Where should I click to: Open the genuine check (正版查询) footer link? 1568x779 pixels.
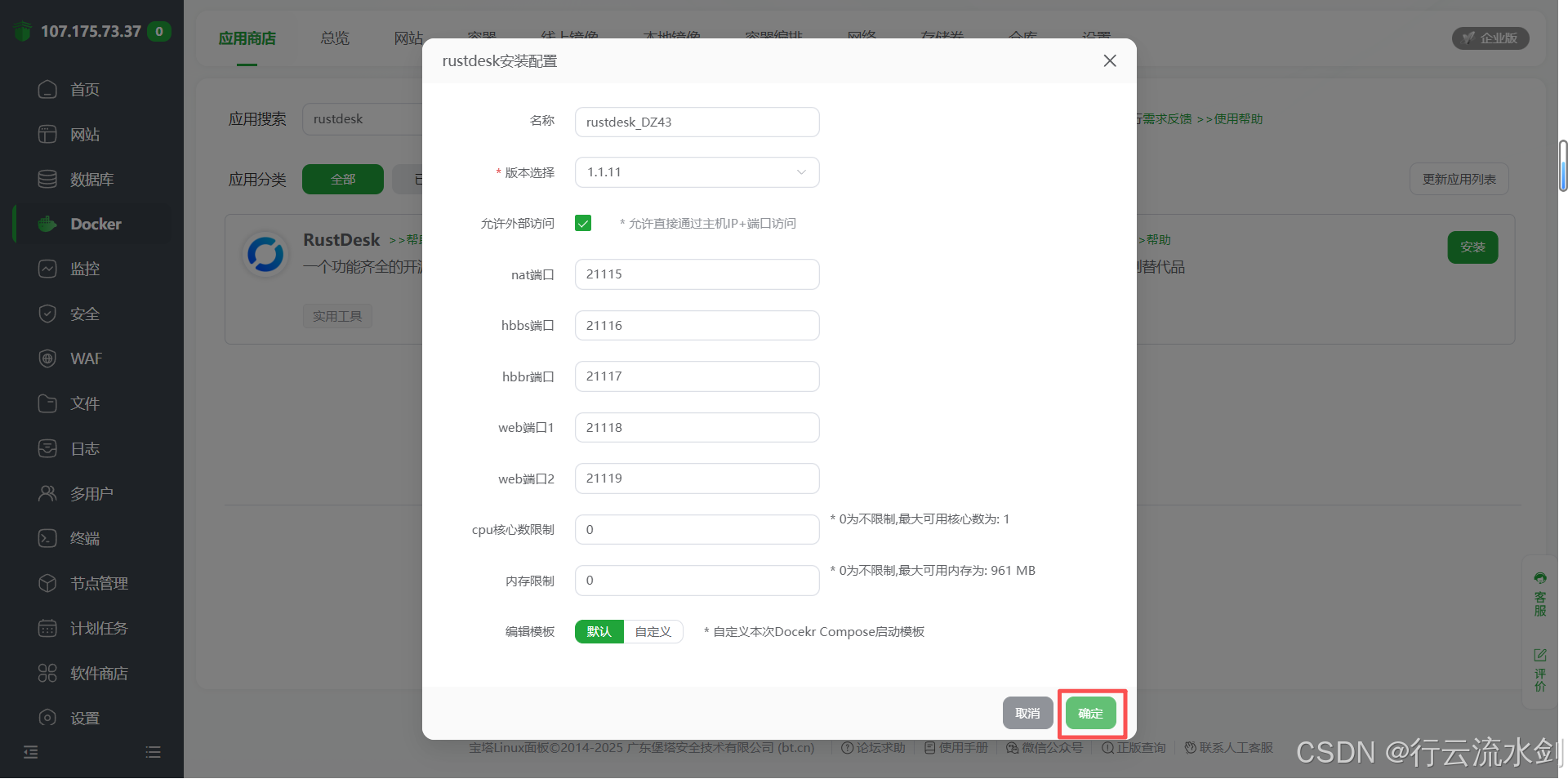(1134, 748)
